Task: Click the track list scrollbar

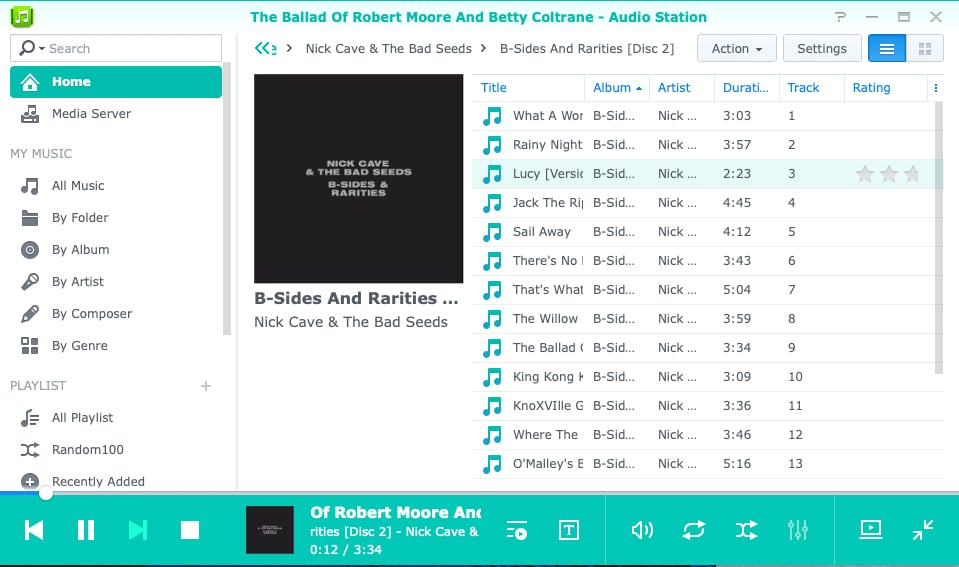Action: click(x=939, y=237)
